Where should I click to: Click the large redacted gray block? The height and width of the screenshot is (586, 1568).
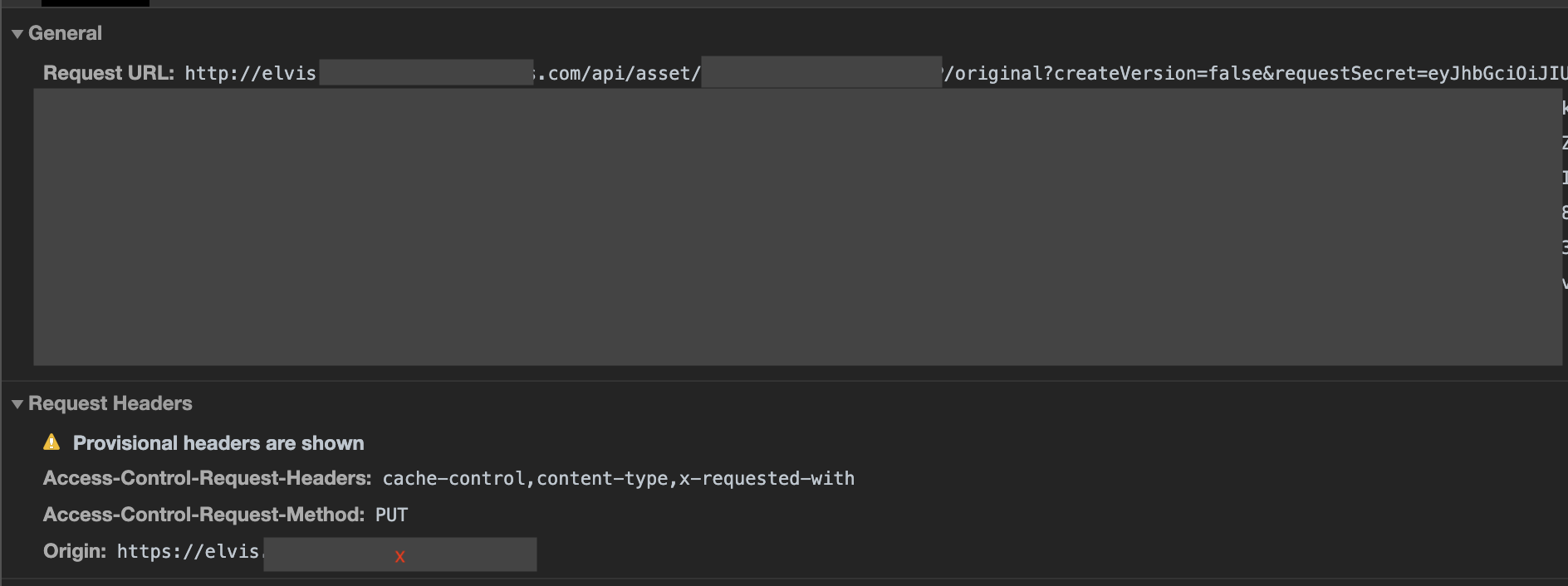pyautogui.click(x=797, y=227)
